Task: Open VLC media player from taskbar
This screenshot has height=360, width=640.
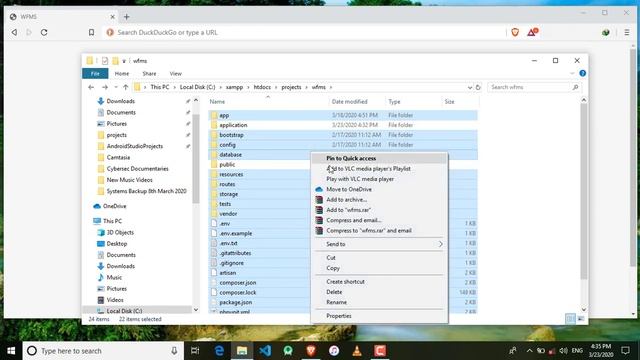Action: 357,351
